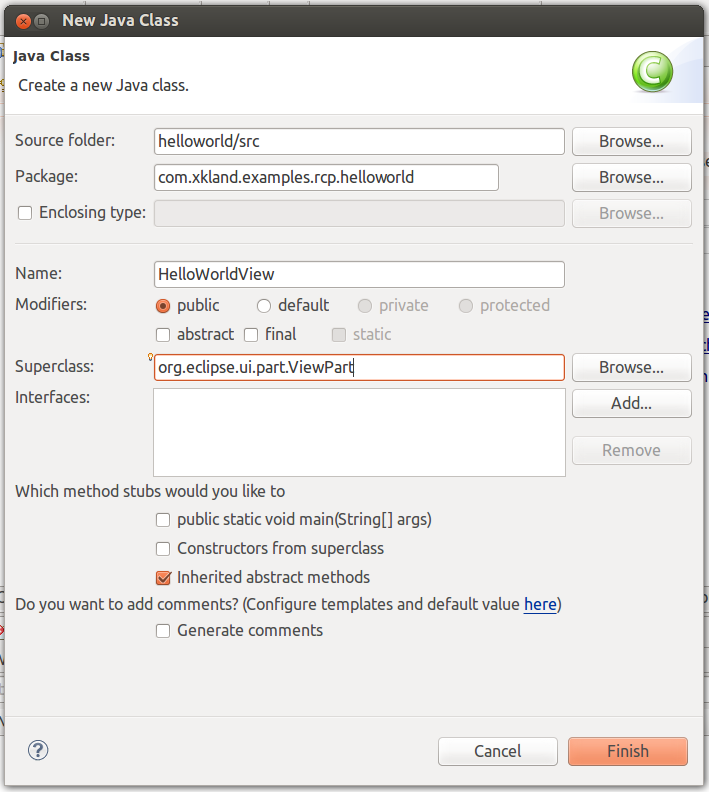The width and height of the screenshot is (709, 792).
Task: Select the default modifier radio button
Action: point(264,306)
